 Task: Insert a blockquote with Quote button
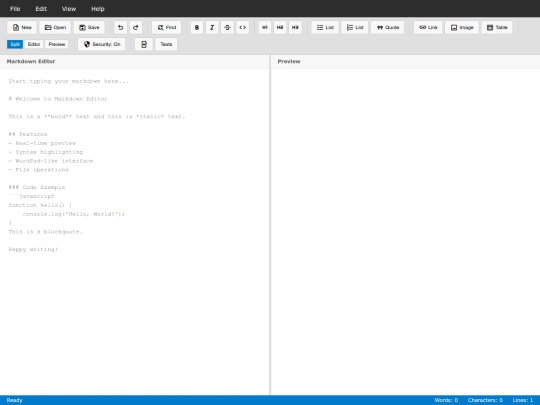click(387, 28)
